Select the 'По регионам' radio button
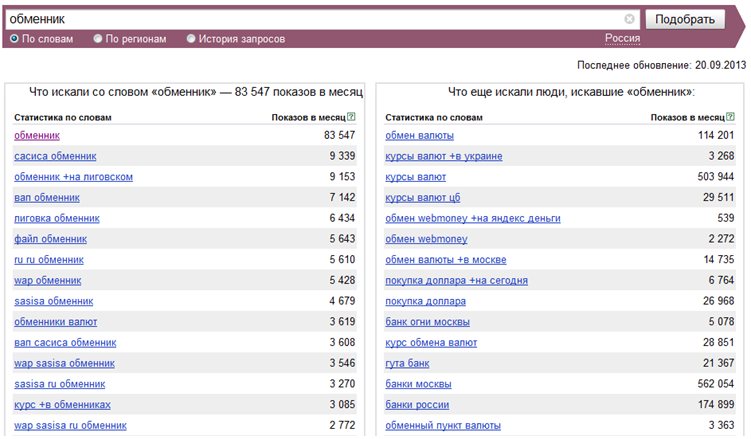 pyautogui.click(x=98, y=39)
